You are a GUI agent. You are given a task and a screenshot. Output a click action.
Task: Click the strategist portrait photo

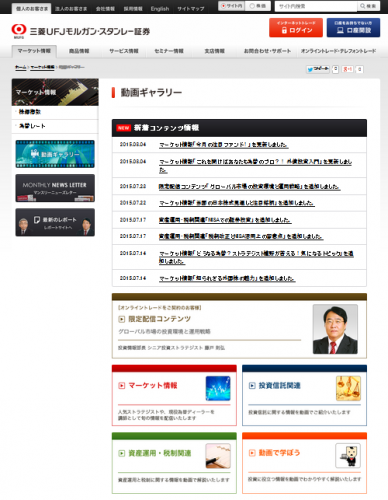coord(335,329)
